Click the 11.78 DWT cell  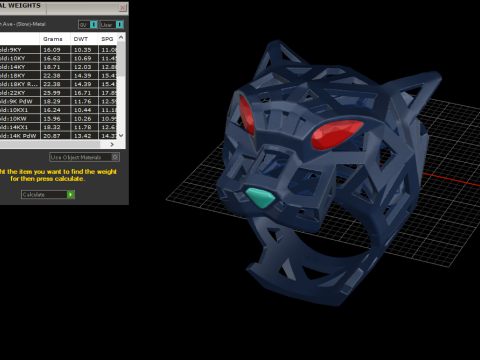[85, 127]
